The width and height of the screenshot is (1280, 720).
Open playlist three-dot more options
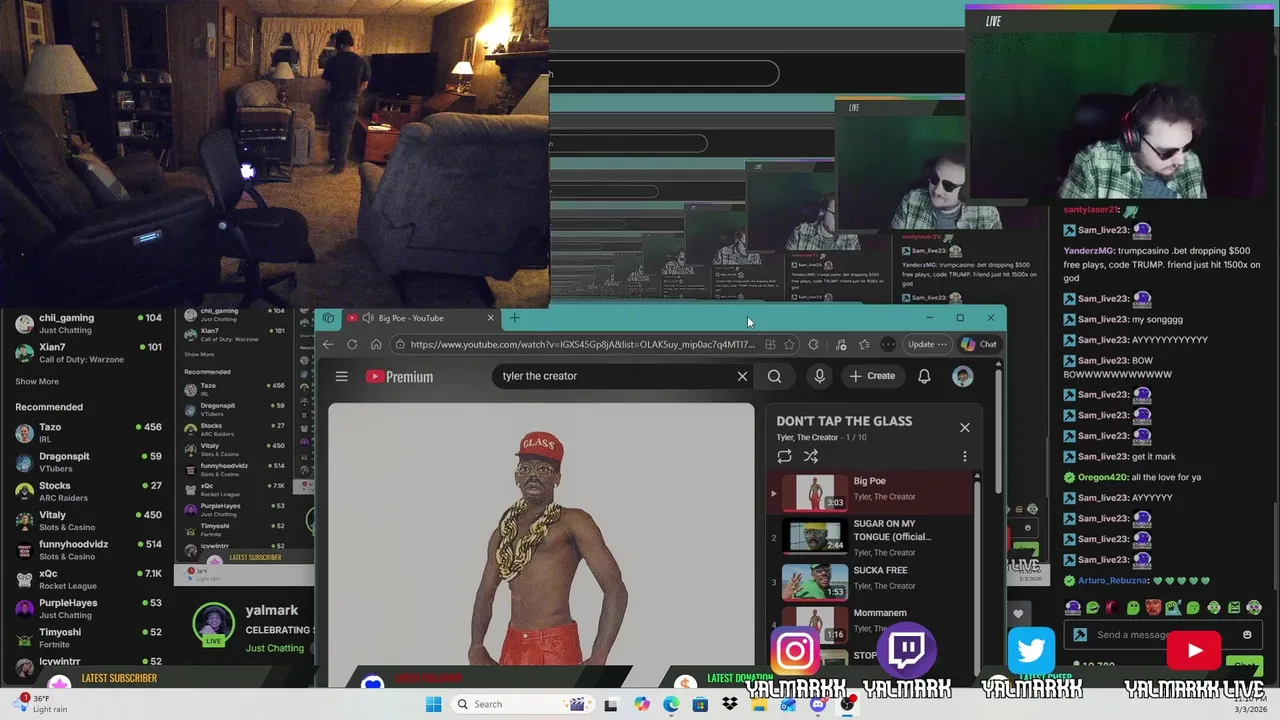tap(965, 456)
